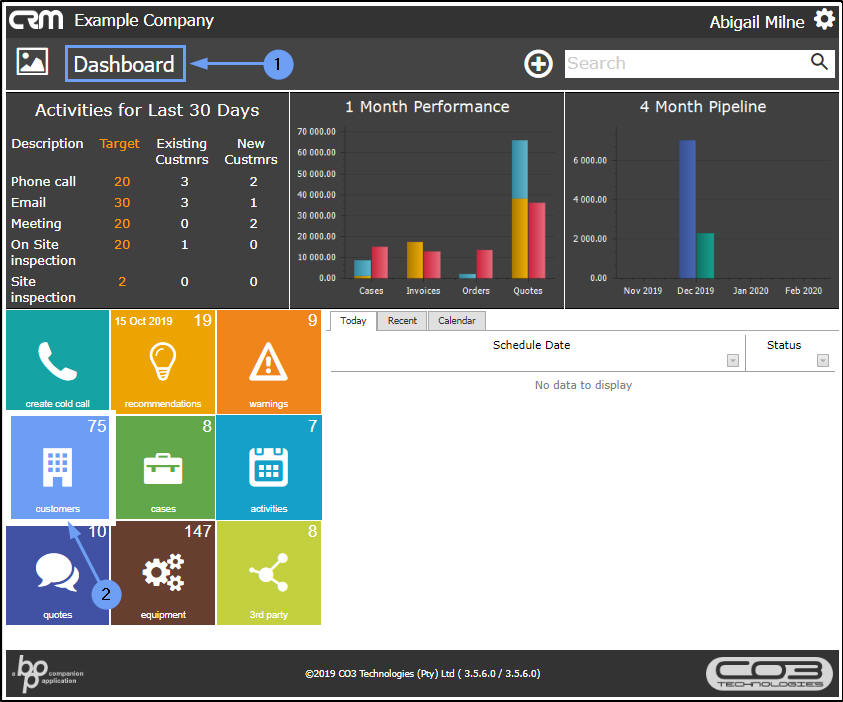Image resolution: width=843 pixels, height=702 pixels.
Task: Click the 'Existing Custmrs' column heading
Action: tap(182, 152)
